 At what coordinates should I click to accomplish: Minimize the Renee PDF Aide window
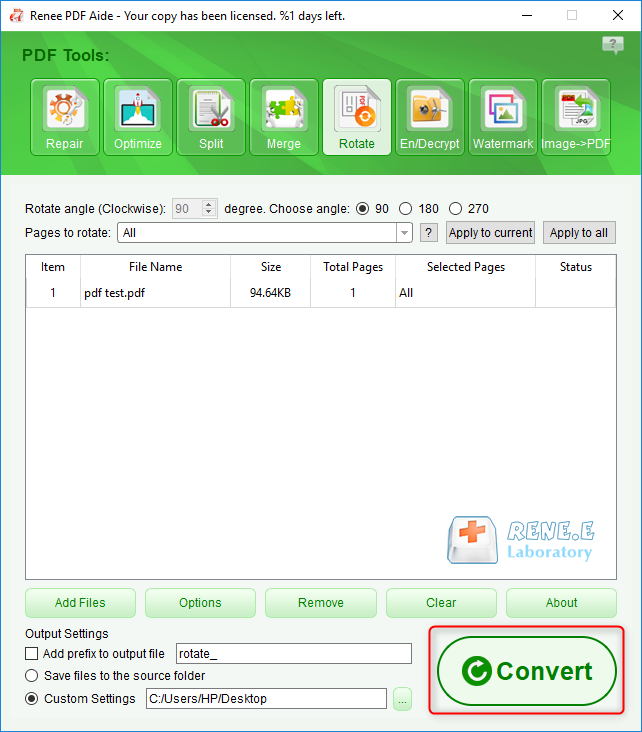coord(527,15)
